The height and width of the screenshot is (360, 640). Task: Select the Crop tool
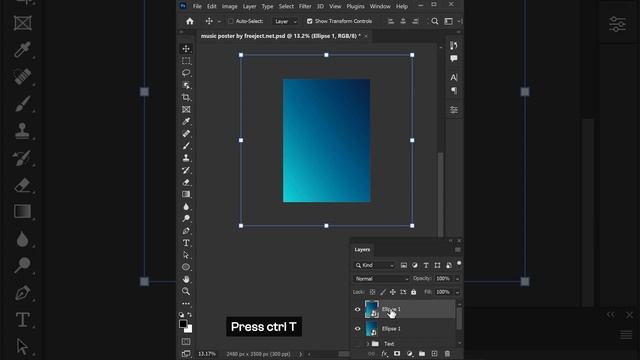[186, 97]
